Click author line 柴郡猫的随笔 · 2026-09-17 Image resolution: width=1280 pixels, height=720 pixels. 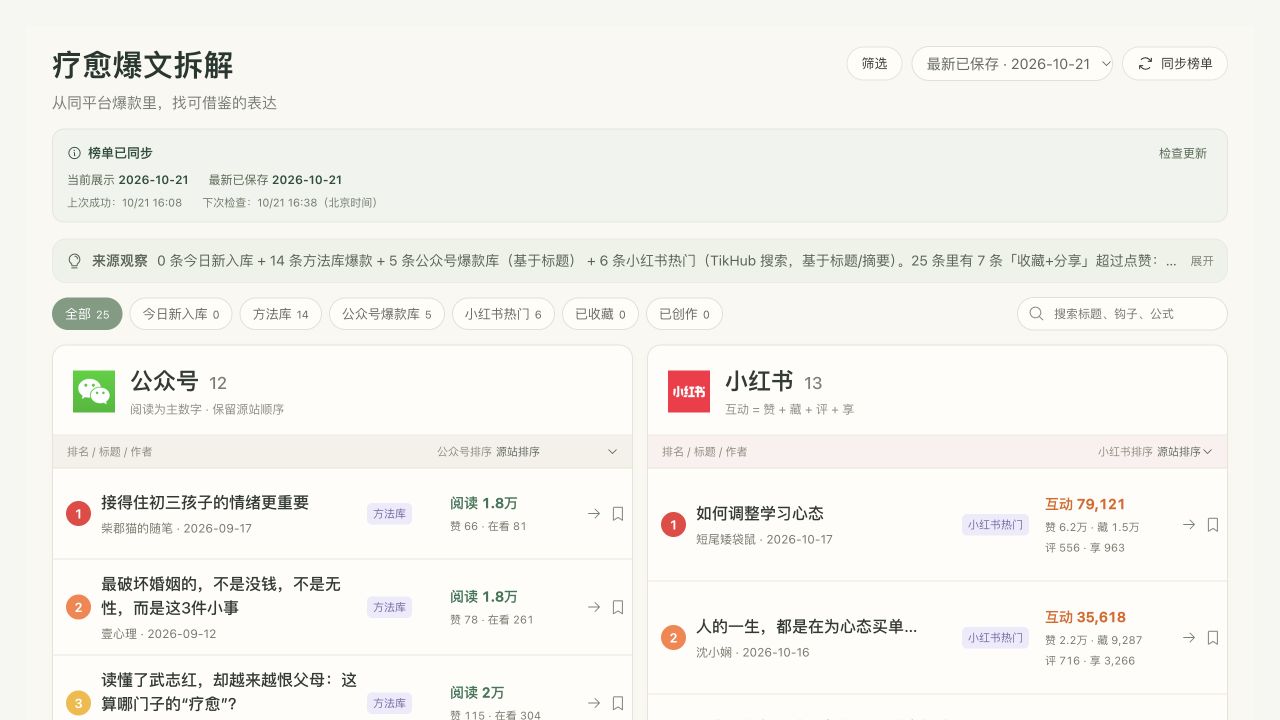tap(176, 528)
